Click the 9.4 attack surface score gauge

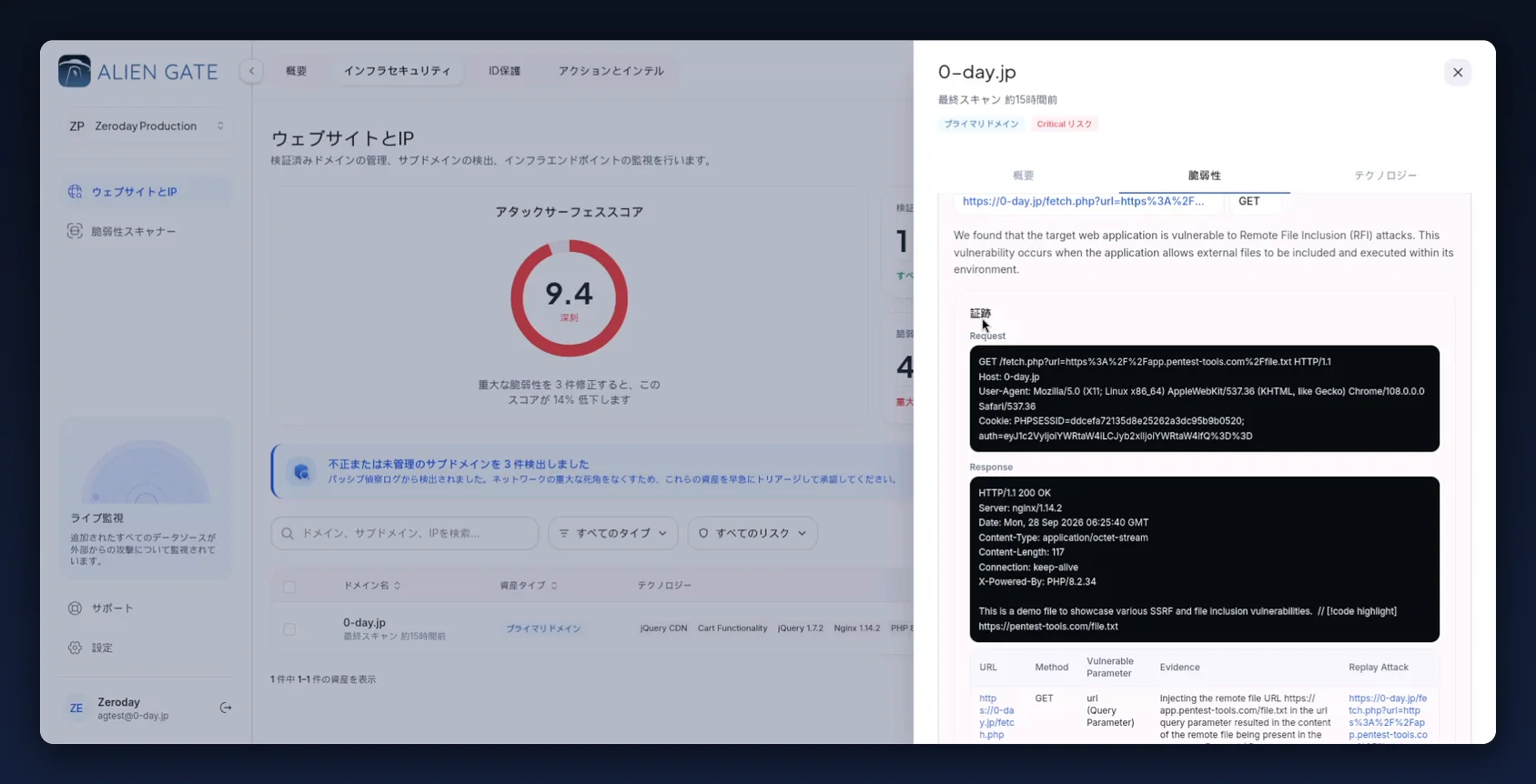point(569,297)
